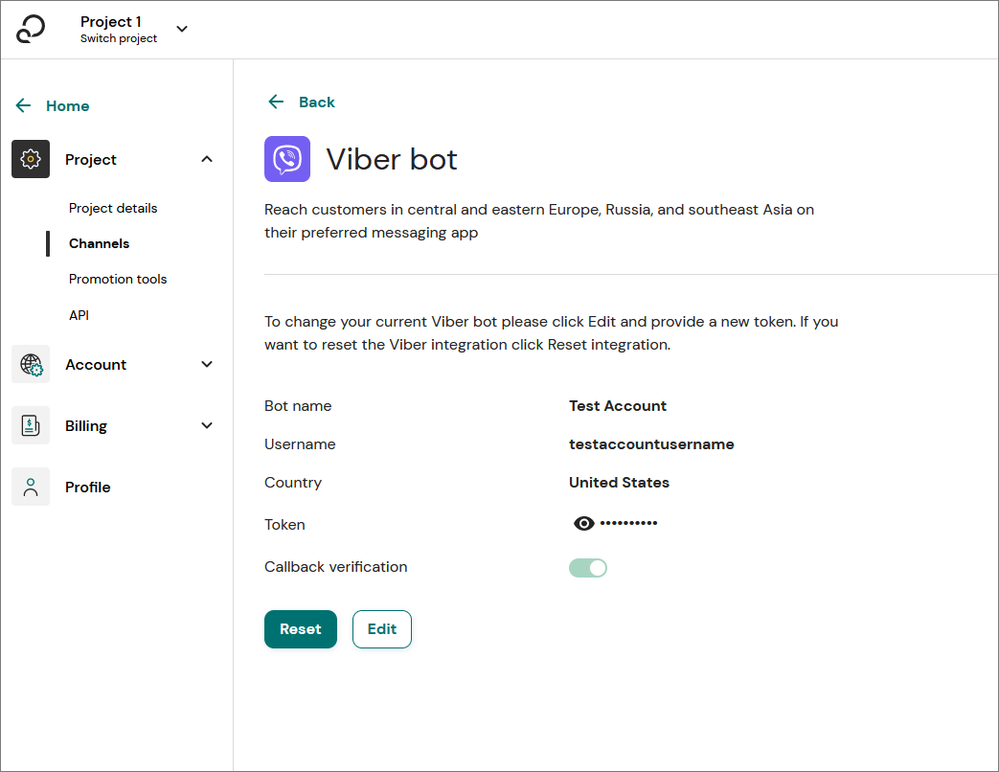Expand the Account section chevron
Image resolution: width=999 pixels, height=772 pixels.
pos(207,364)
